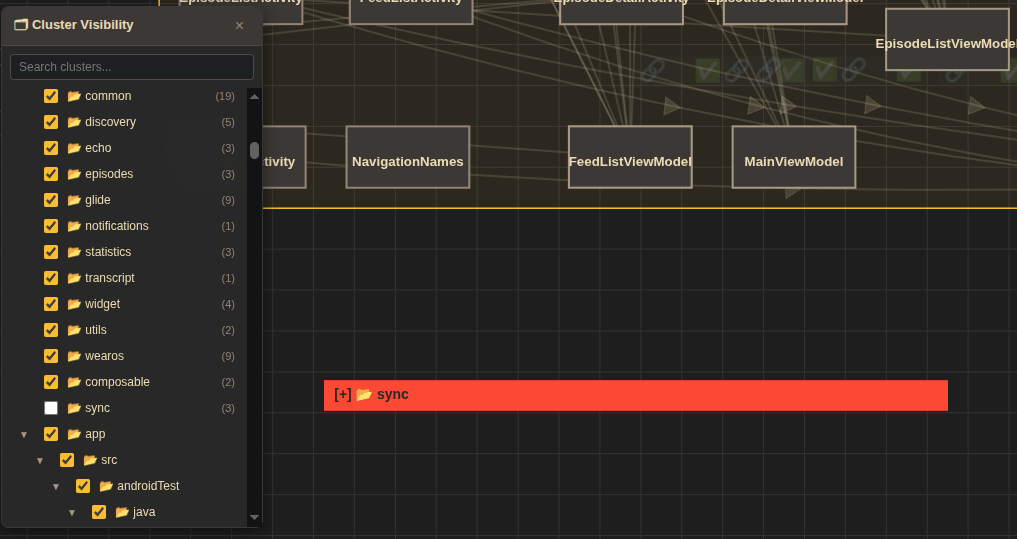The height and width of the screenshot is (539, 1017).
Task: Click the widget folder icon
Action: [x=74, y=304]
